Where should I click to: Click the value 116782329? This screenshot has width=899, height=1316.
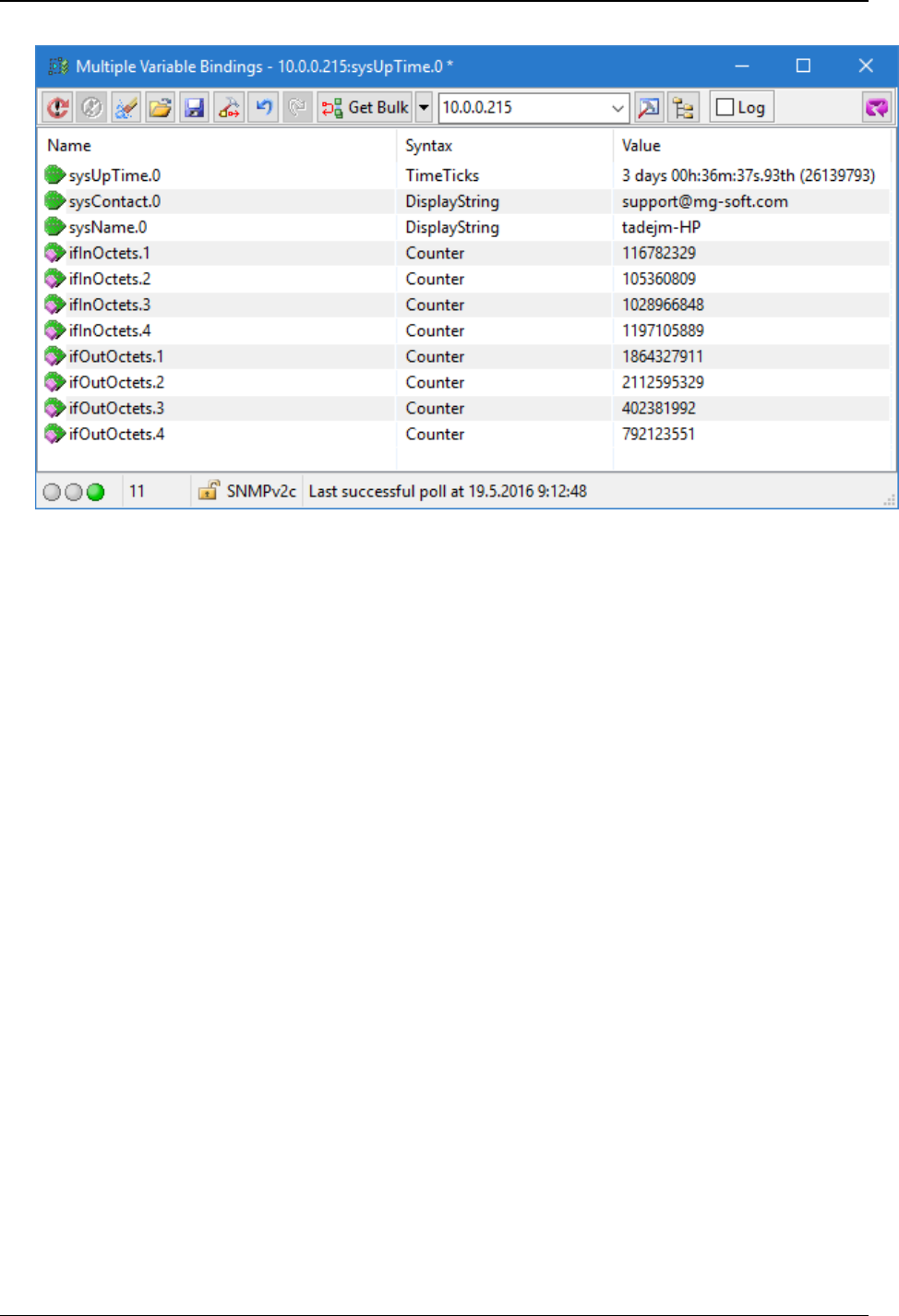659,253
